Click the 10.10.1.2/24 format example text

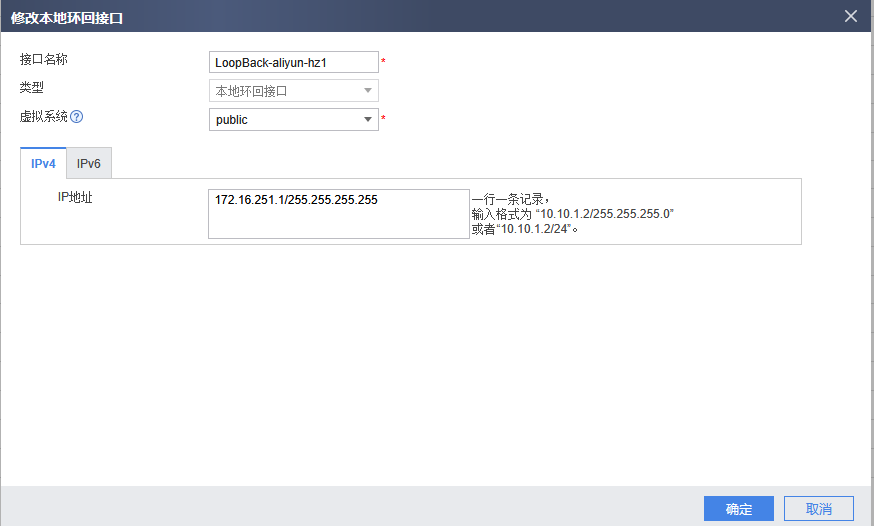[x=534, y=228]
